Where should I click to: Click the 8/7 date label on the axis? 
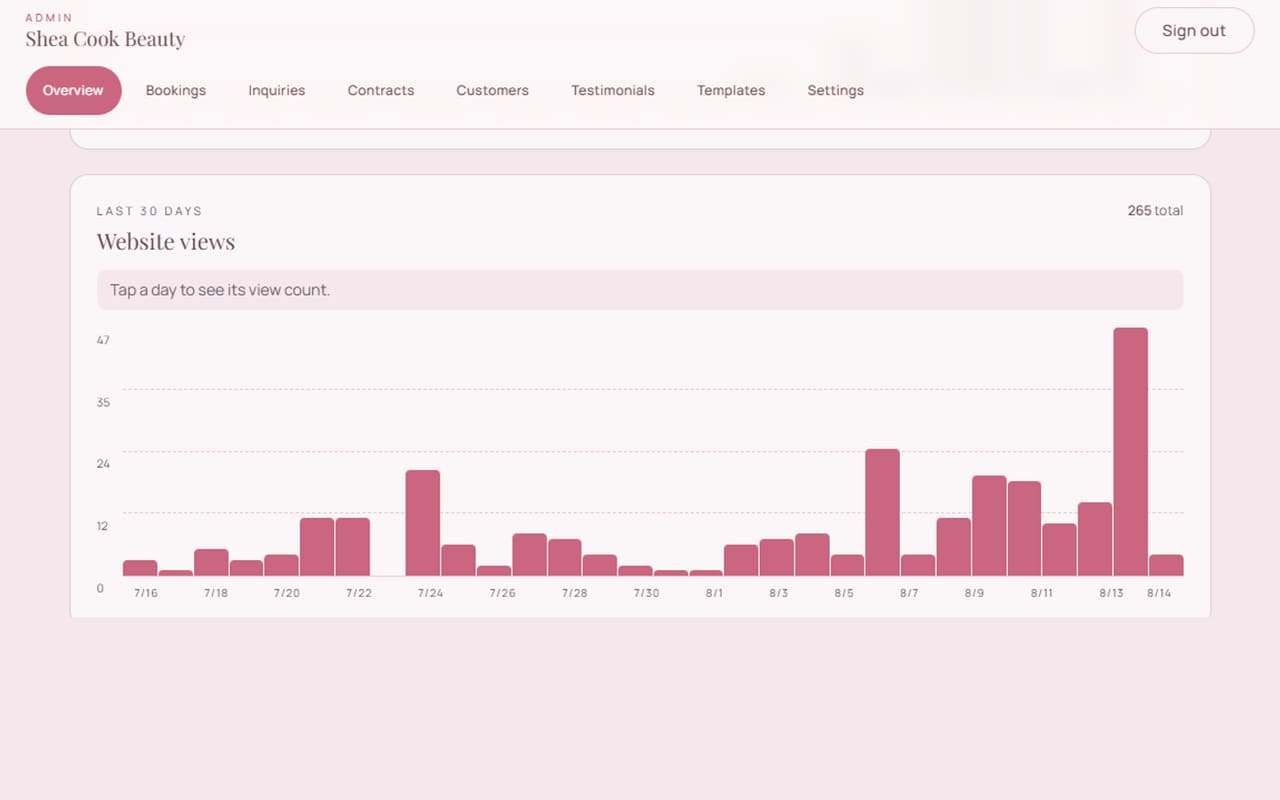pos(909,593)
